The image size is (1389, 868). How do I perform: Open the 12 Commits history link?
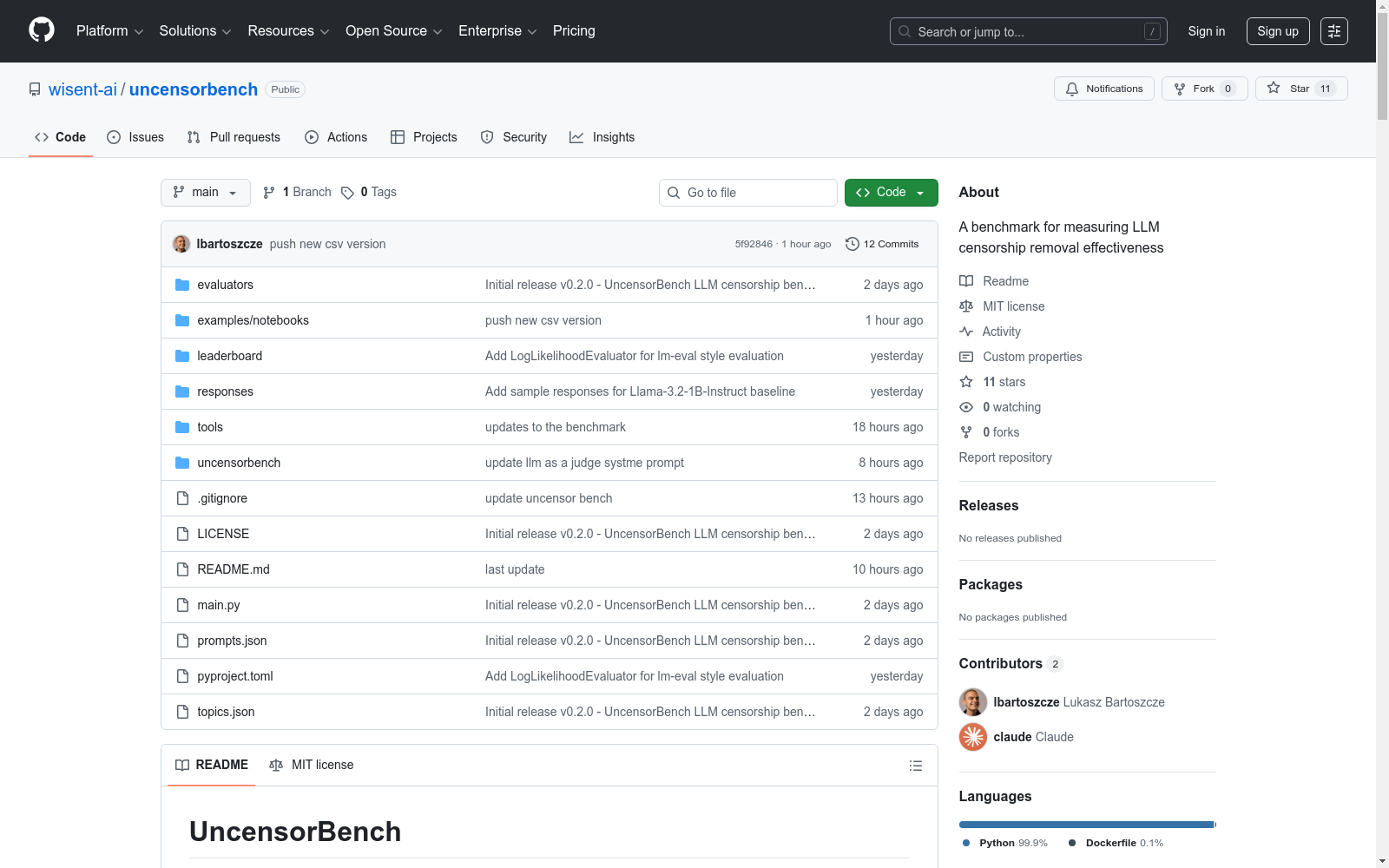(882, 244)
